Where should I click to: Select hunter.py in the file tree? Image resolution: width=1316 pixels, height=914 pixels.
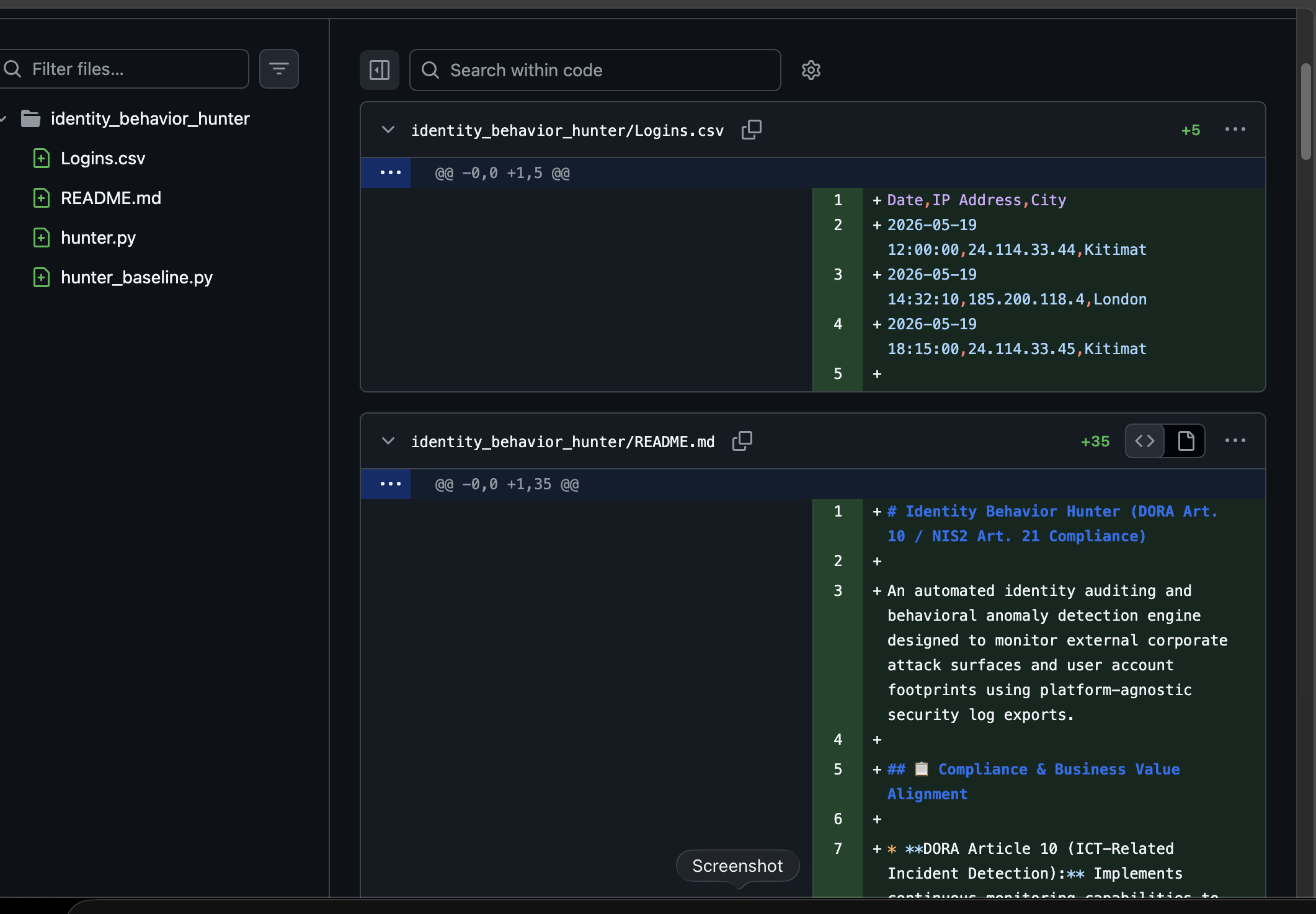point(98,237)
